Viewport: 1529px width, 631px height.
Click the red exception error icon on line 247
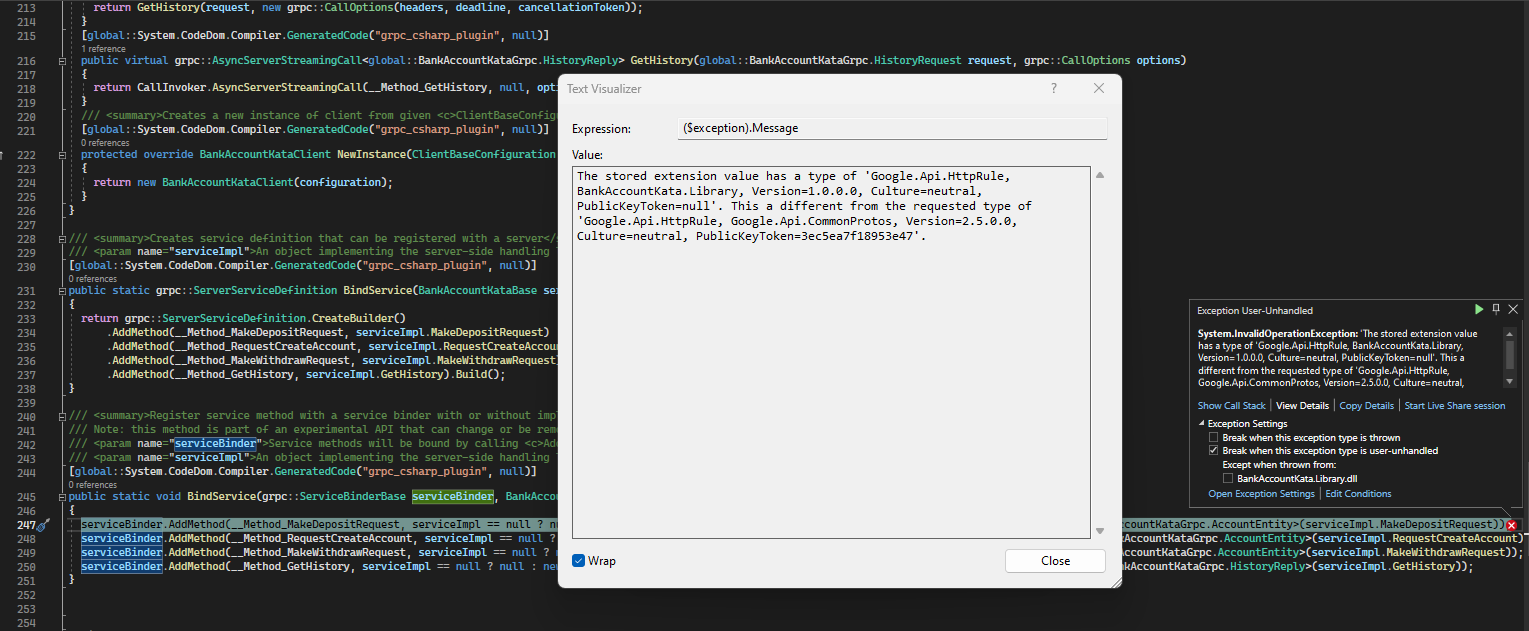click(1512, 525)
